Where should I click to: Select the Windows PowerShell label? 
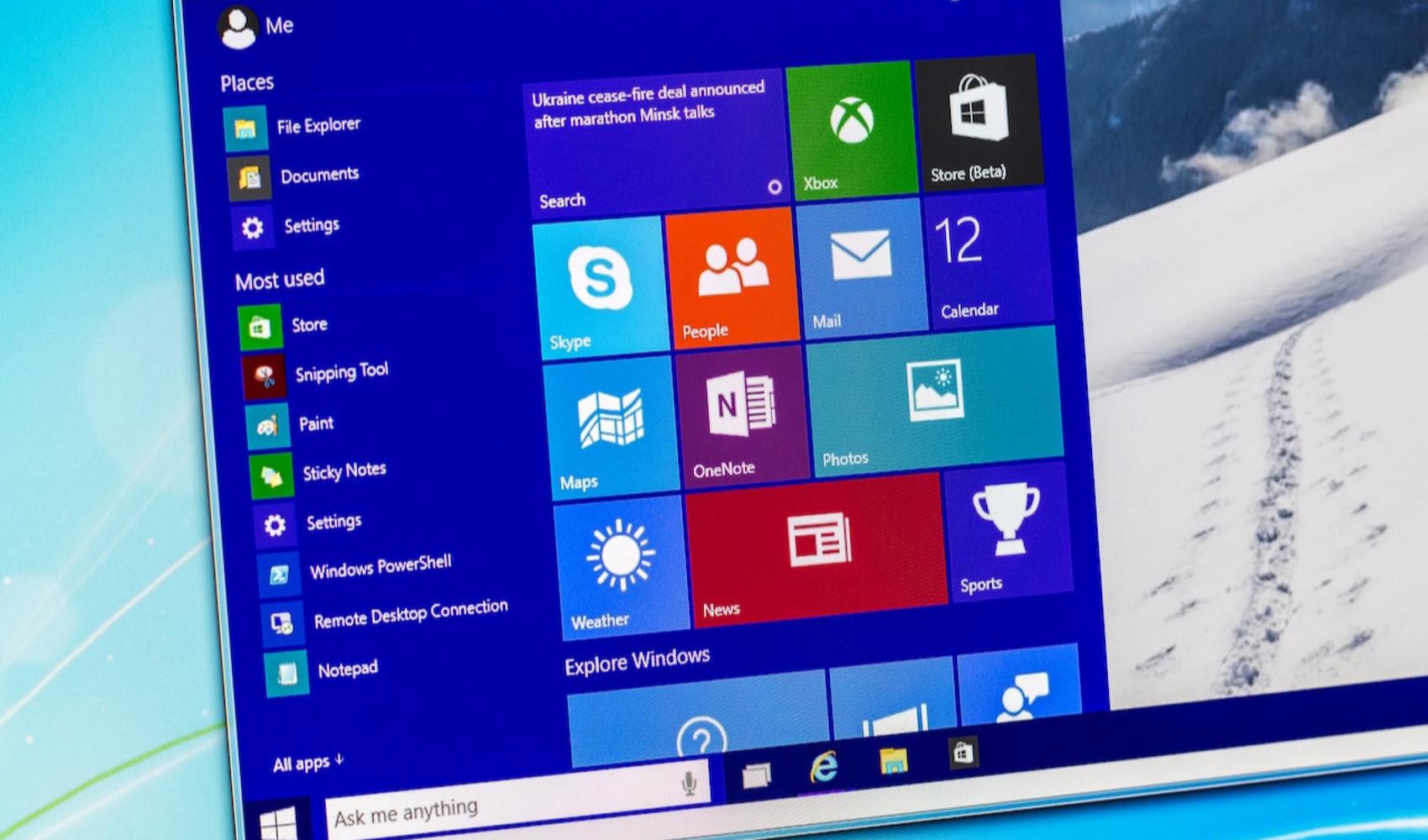(381, 567)
